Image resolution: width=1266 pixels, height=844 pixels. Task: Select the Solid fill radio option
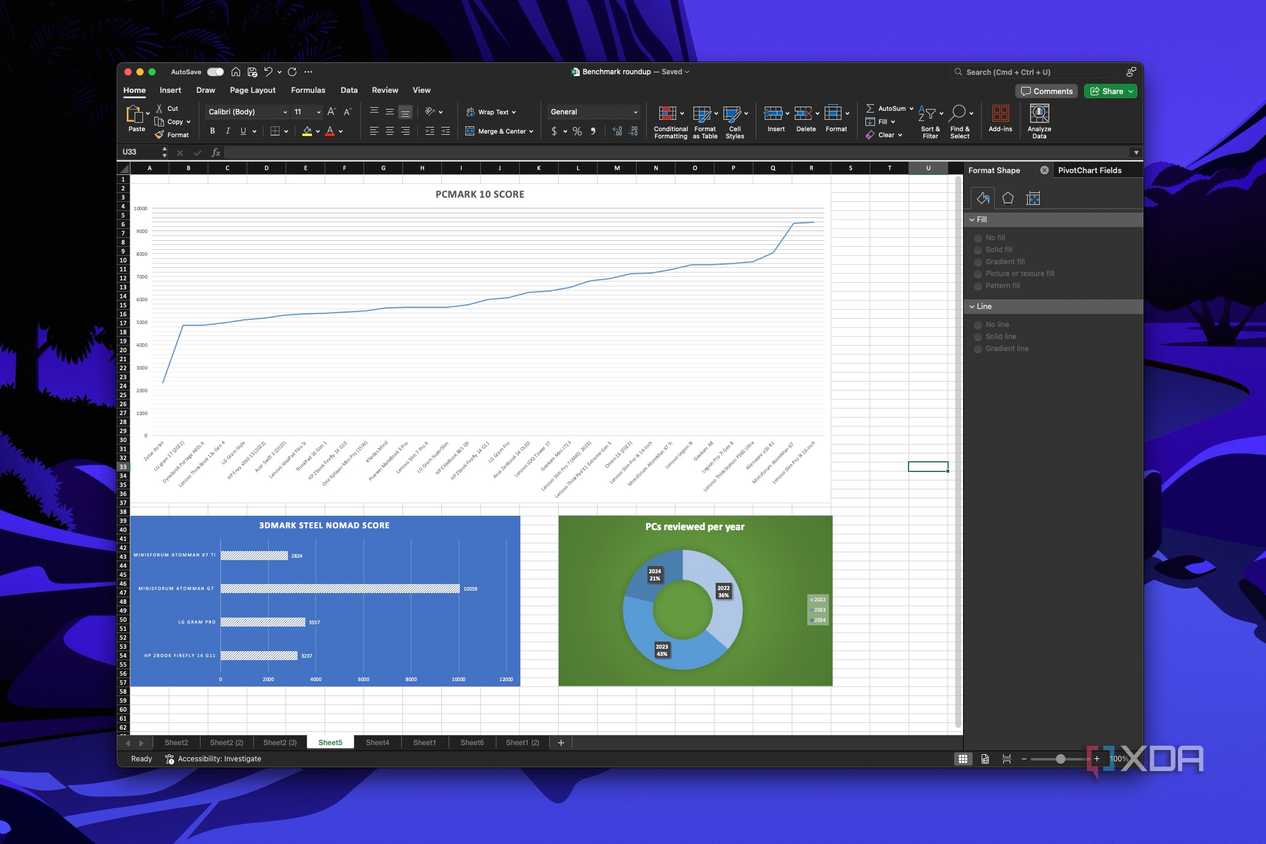[978, 250]
